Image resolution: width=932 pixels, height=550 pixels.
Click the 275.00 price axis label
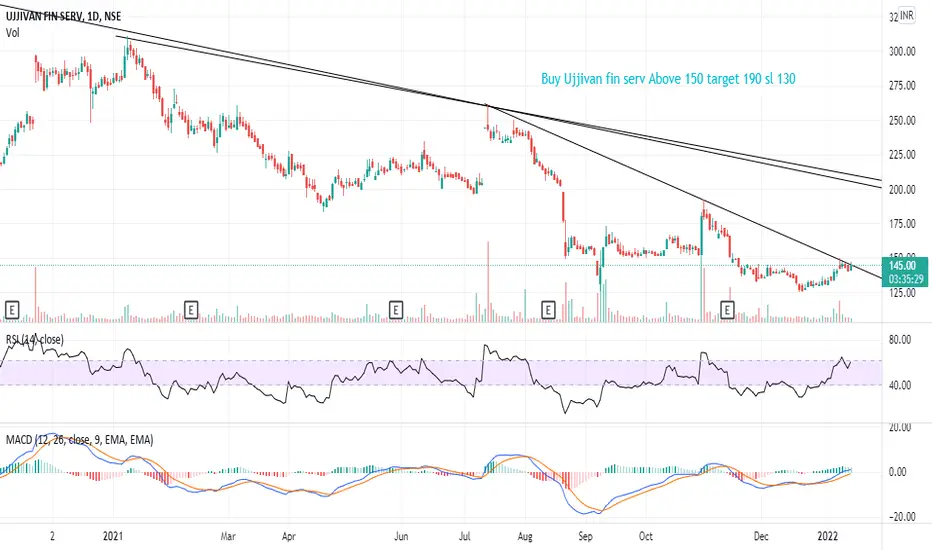[x=902, y=86]
